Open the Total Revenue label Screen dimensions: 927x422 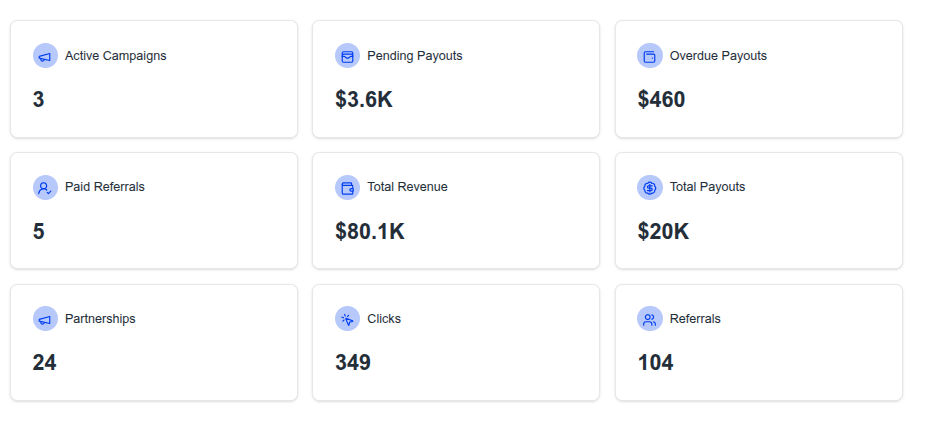[407, 187]
